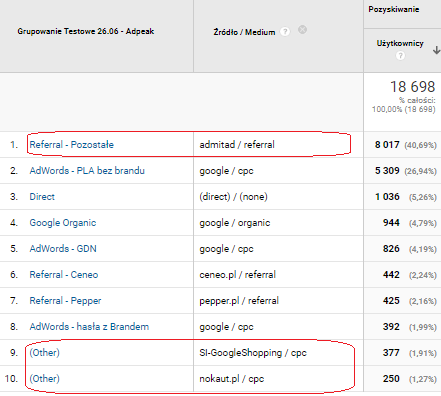The image size is (441, 396).
Task: Click the 1 036 users value
Action: pyautogui.click(x=387, y=197)
